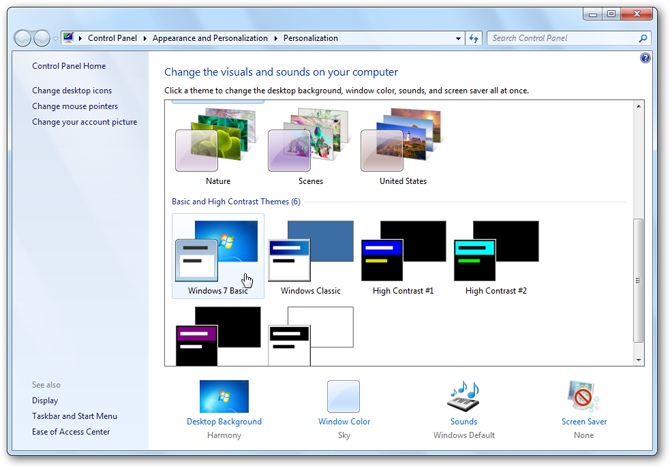Click the Window Color link text
The height and width of the screenshot is (468, 670).
[344, 421]
